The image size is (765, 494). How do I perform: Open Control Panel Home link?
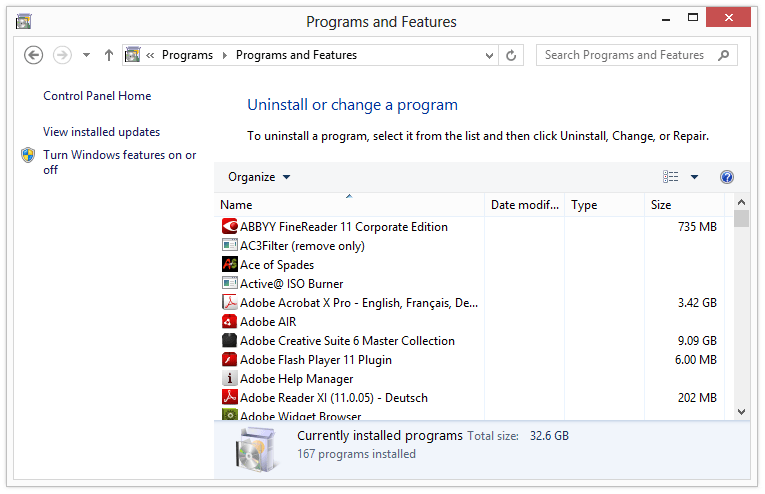point(97,96)
